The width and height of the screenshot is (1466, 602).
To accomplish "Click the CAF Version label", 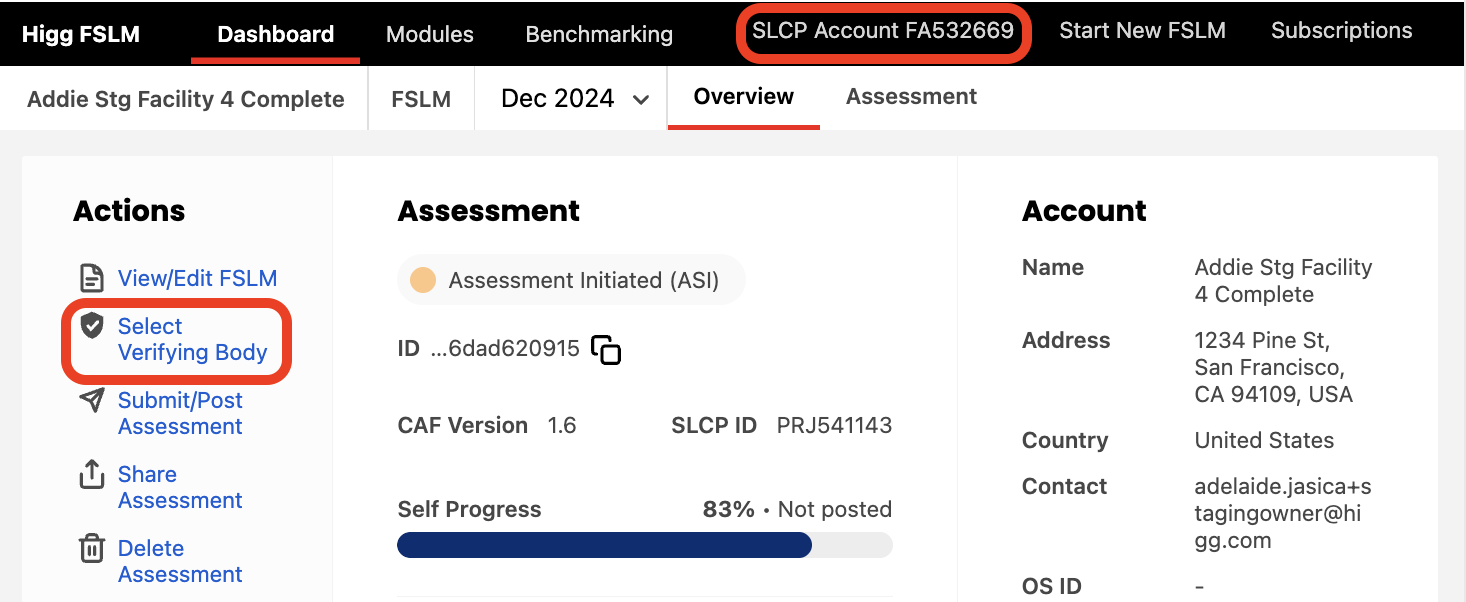I will coord(463,425).
